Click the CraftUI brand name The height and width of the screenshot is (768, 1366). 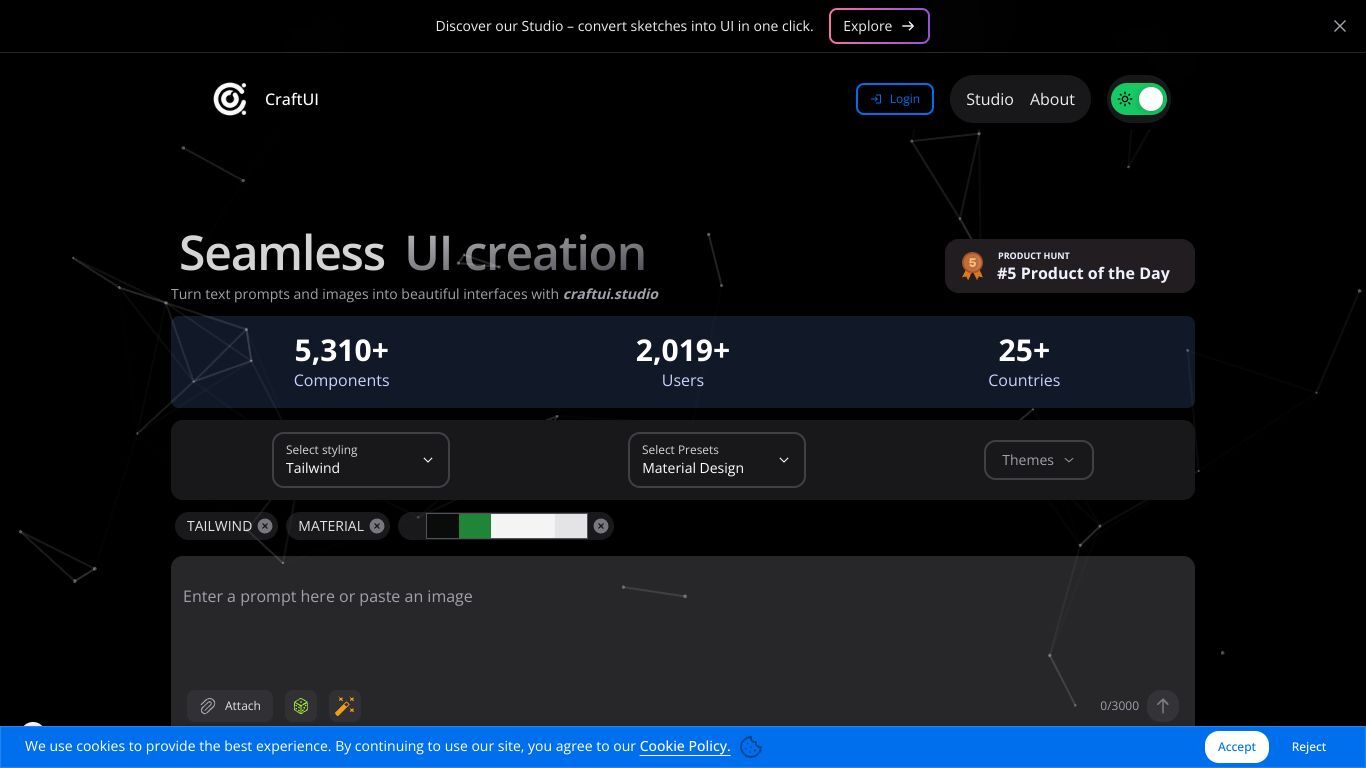tap(292, 99)
